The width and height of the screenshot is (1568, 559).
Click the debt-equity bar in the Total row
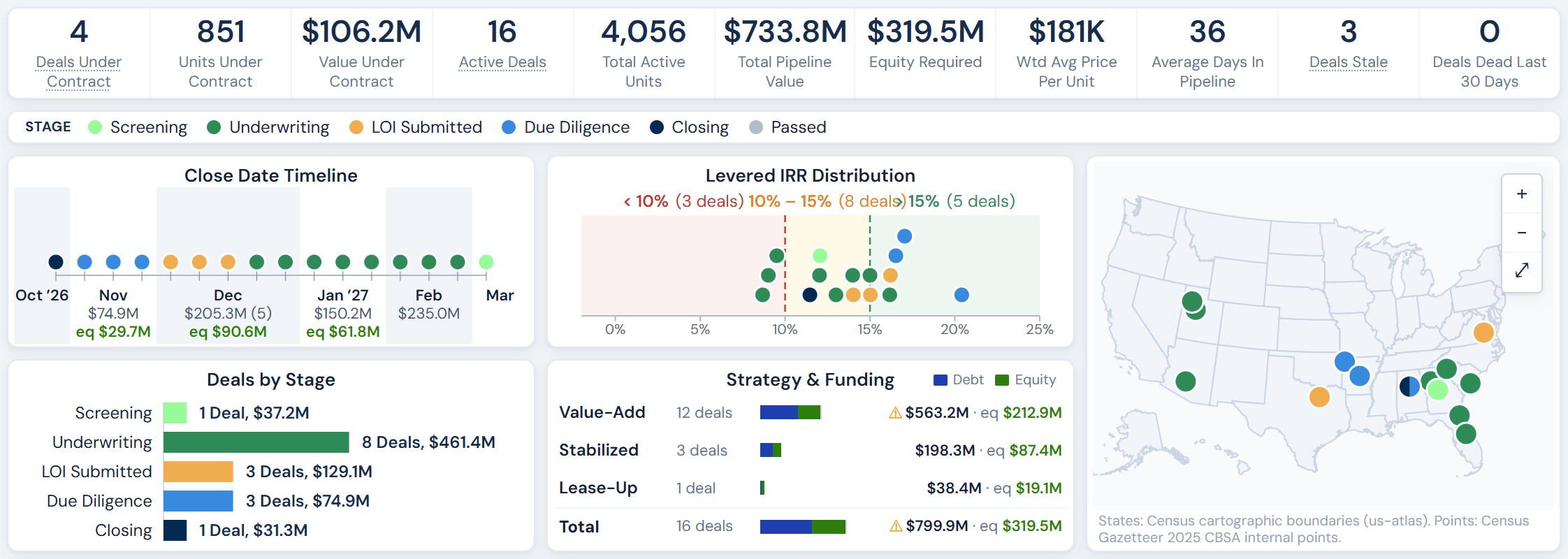pos(804,526)
